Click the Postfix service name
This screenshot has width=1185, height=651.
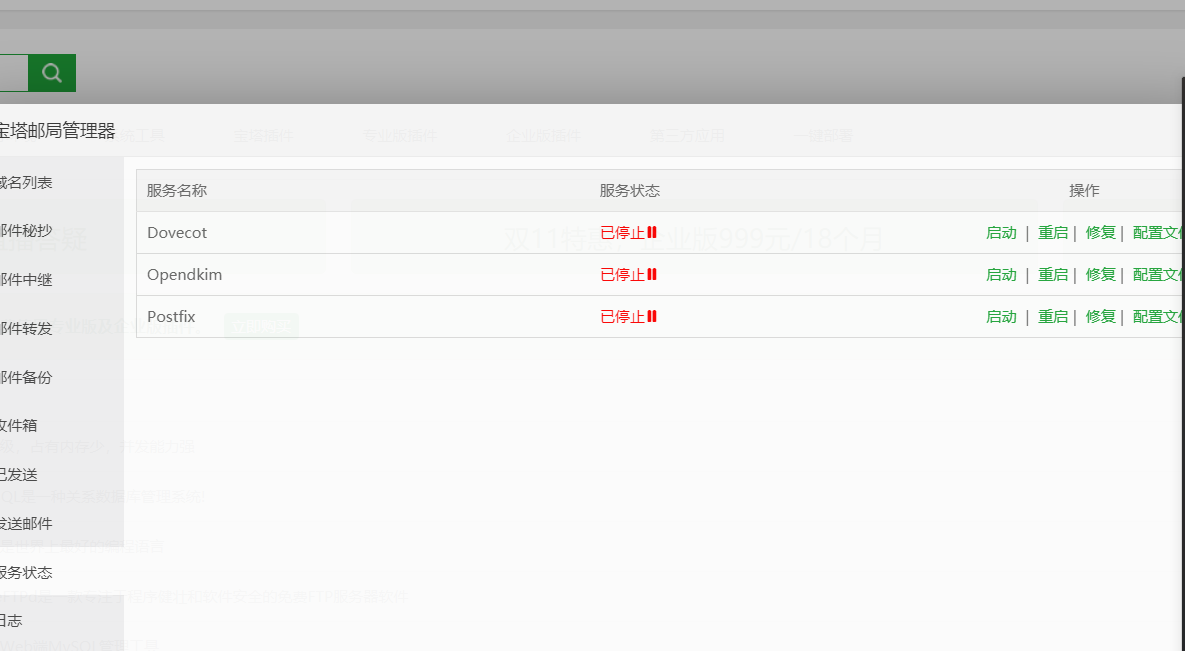[171, 317]
